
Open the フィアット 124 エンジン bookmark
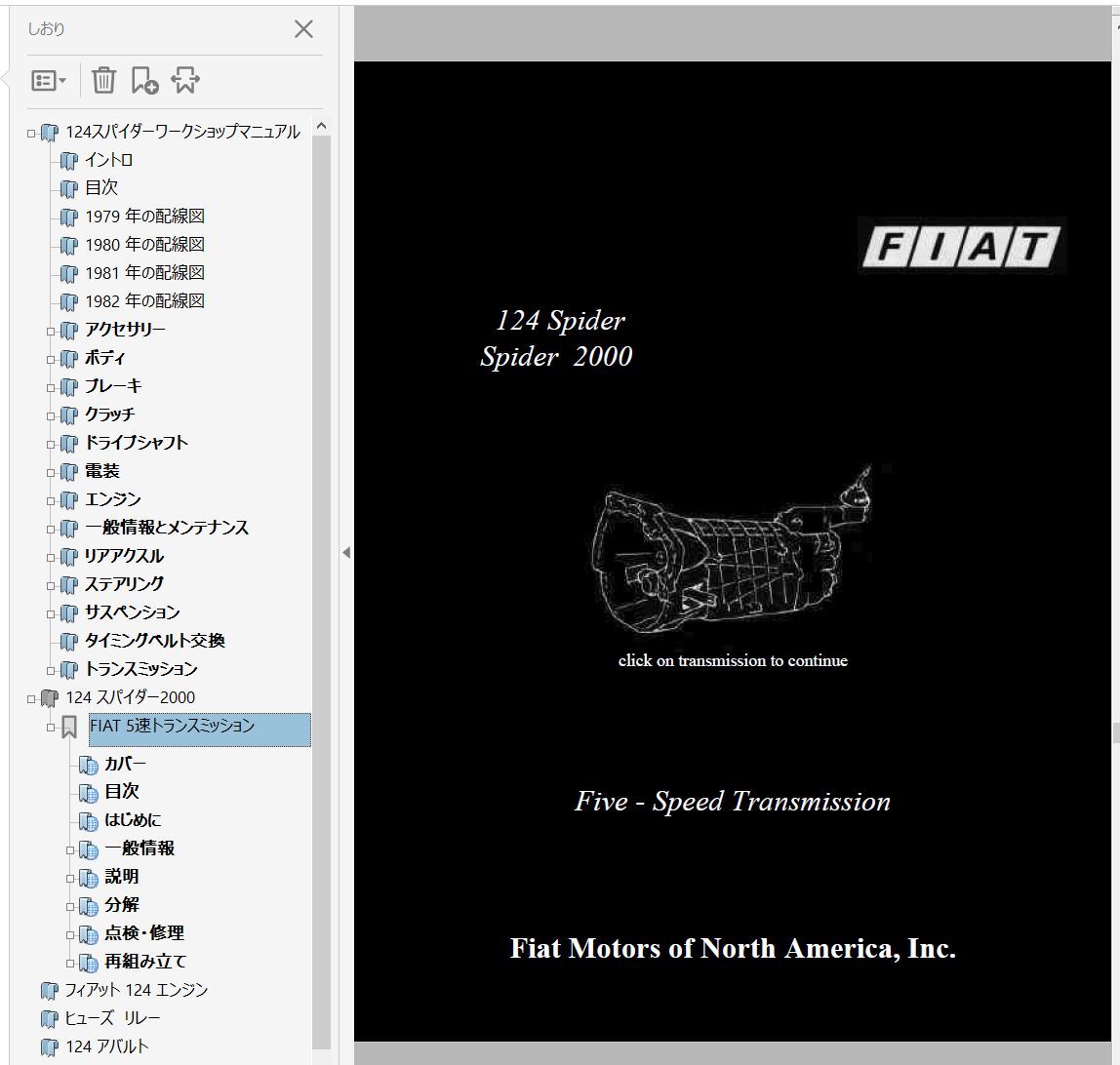[136, 990]
